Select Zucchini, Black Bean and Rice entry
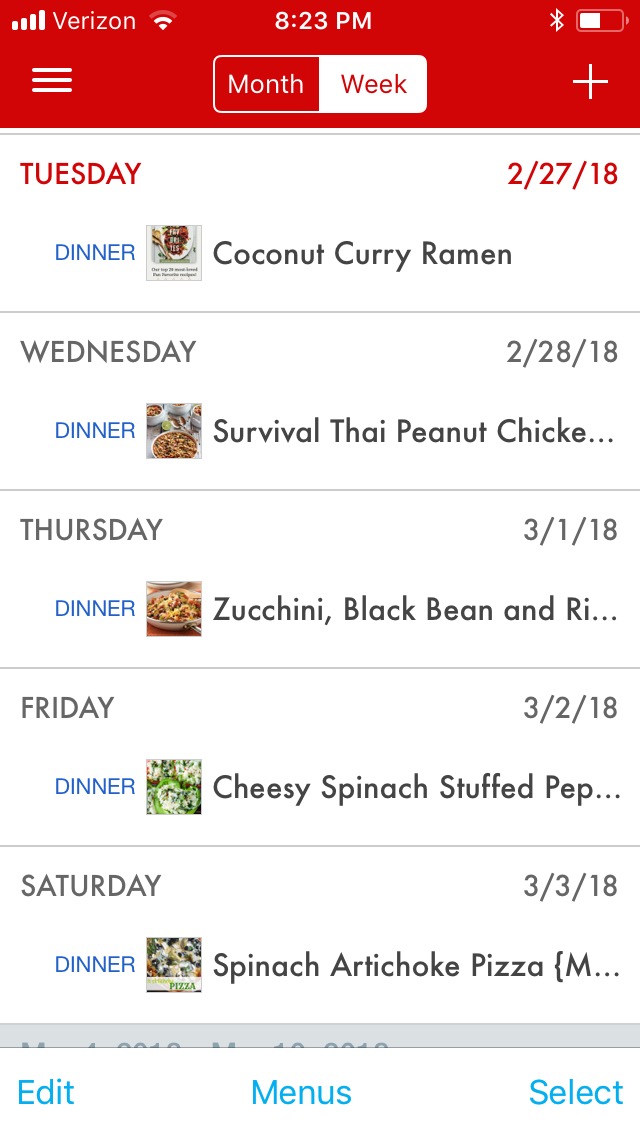This screenshot has height=1136, width=640. [414, 610]
